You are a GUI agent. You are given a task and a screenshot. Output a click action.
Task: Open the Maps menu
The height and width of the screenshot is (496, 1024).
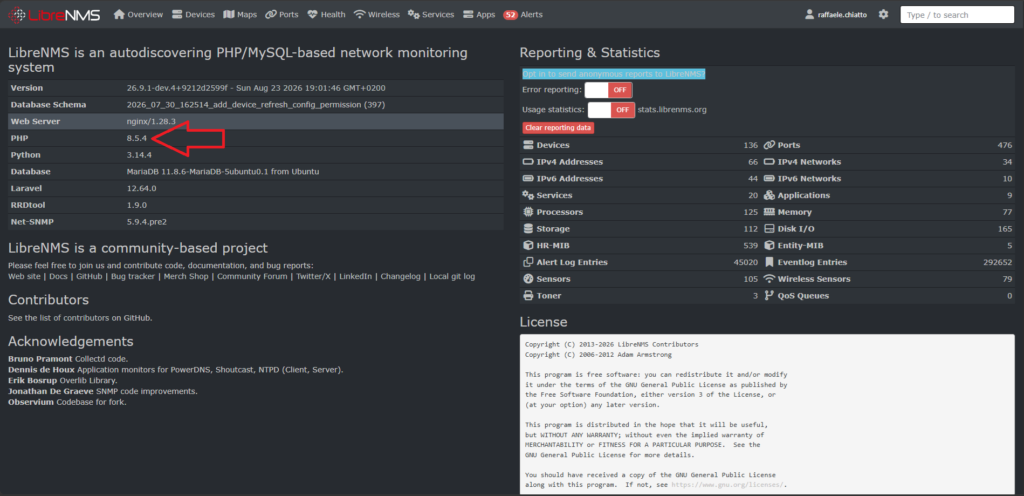point(240,14)
